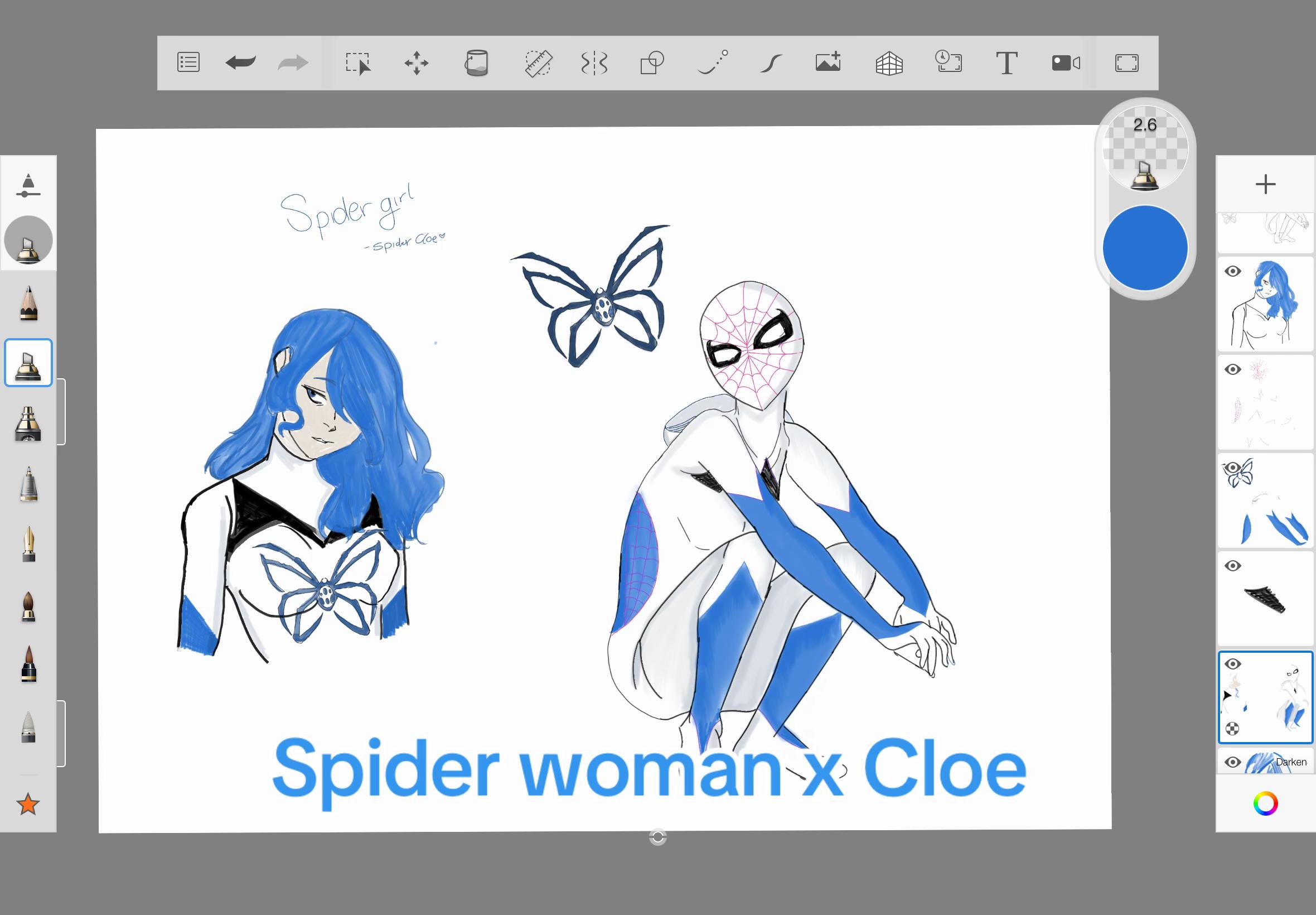The height and width of the screenshot is (915, 1316).
Task: Open the main menu list icon
Action: tap(188, 62)
